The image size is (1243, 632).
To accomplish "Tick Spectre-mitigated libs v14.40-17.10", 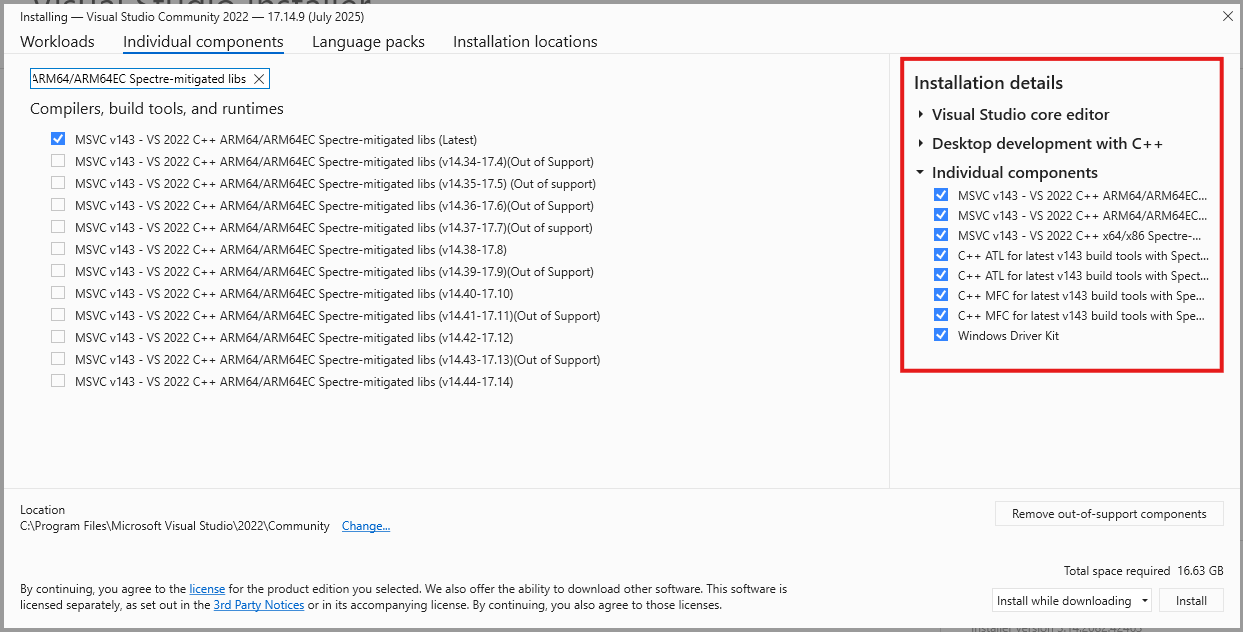I will click(x=58, y=294).
